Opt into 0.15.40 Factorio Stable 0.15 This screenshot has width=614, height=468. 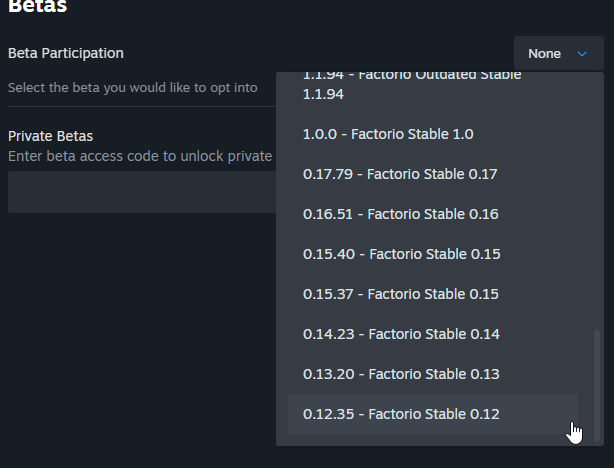(x=401, y=254)
